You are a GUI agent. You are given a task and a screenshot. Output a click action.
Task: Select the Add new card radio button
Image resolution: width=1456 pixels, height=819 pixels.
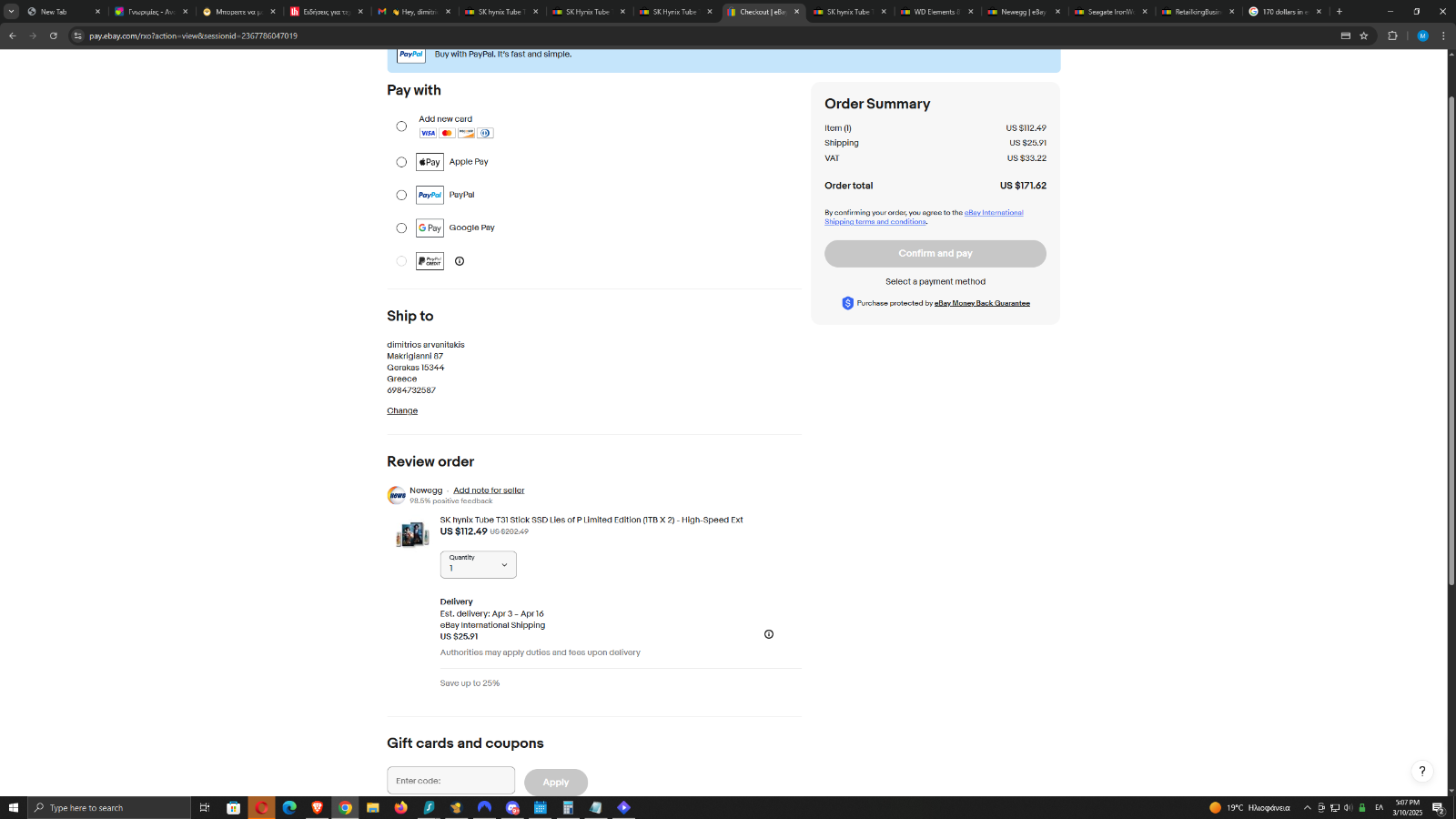401,126
